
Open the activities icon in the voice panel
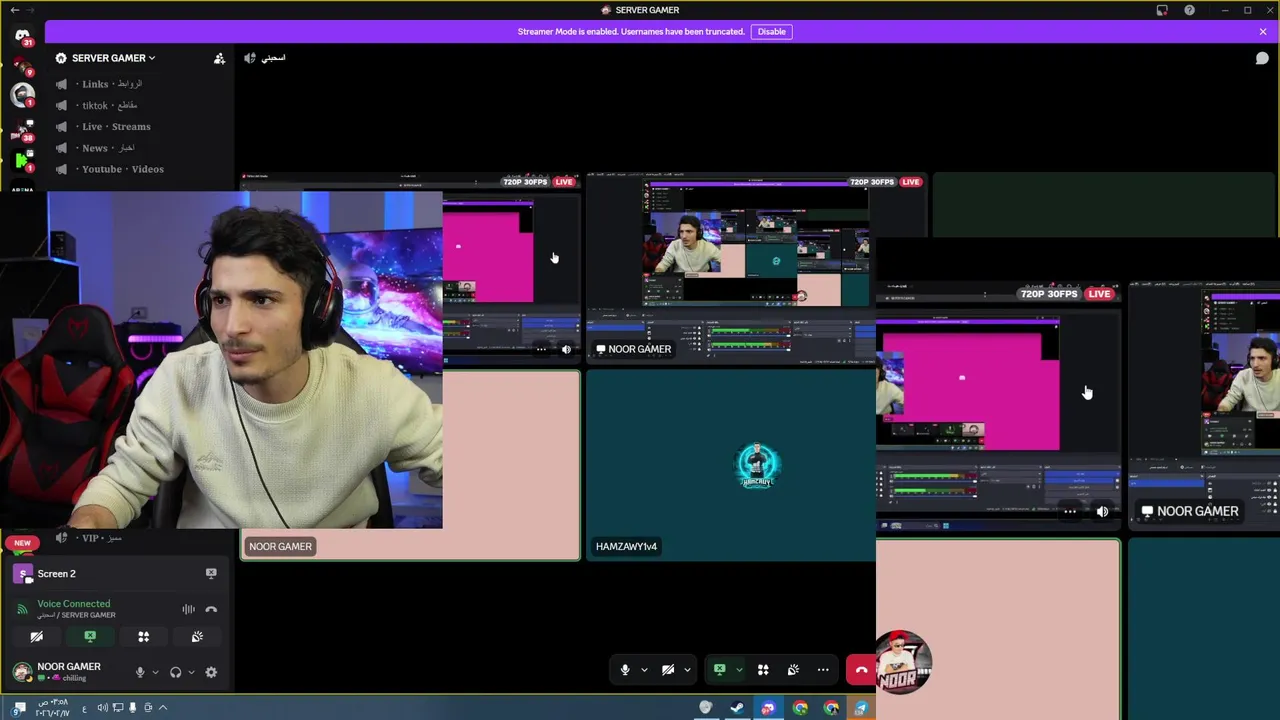pos(143,637)
